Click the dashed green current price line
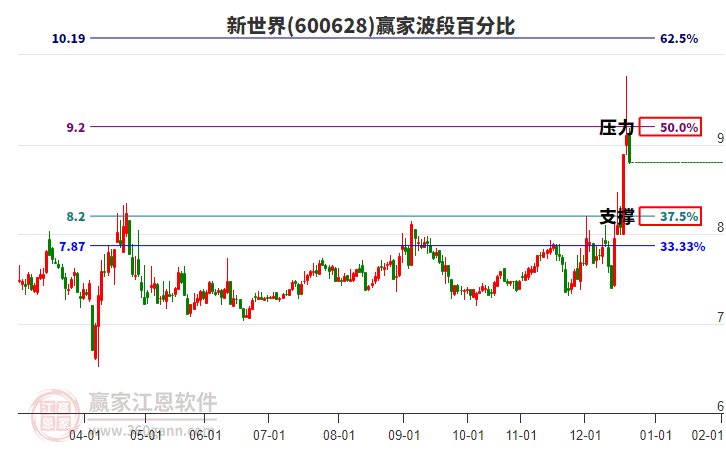 [x=677, y=162]
